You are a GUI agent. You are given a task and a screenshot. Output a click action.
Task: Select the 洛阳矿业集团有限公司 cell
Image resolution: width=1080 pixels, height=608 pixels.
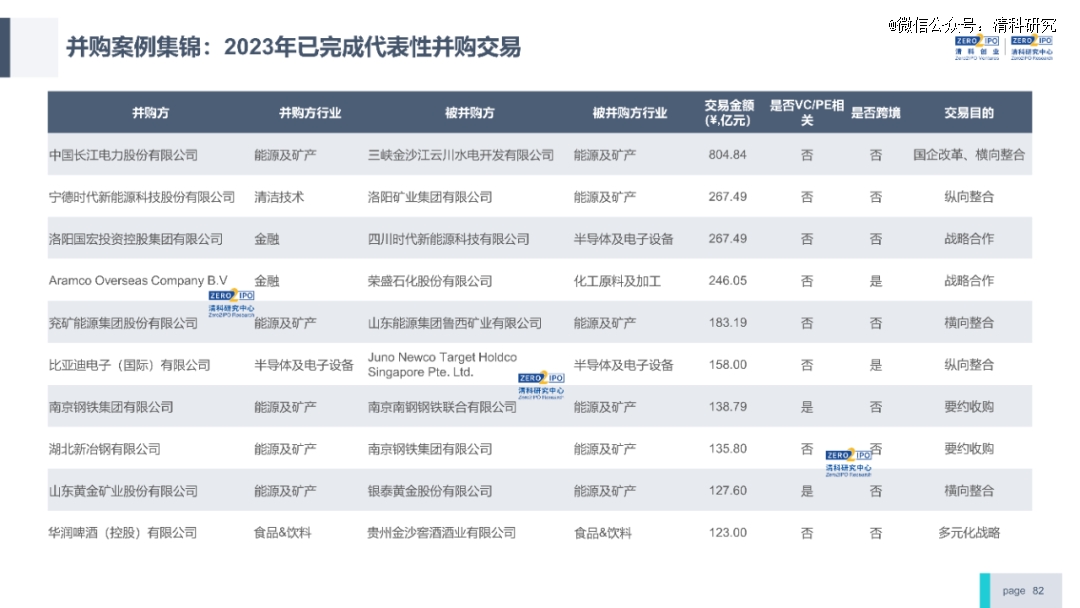[430, 197]
